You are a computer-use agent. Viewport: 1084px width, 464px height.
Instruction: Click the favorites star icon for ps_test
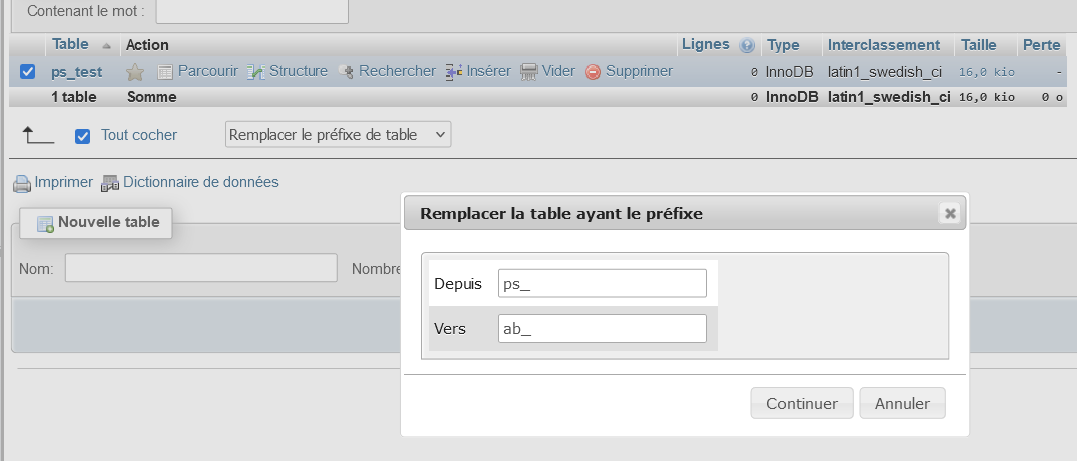point(135,72)
